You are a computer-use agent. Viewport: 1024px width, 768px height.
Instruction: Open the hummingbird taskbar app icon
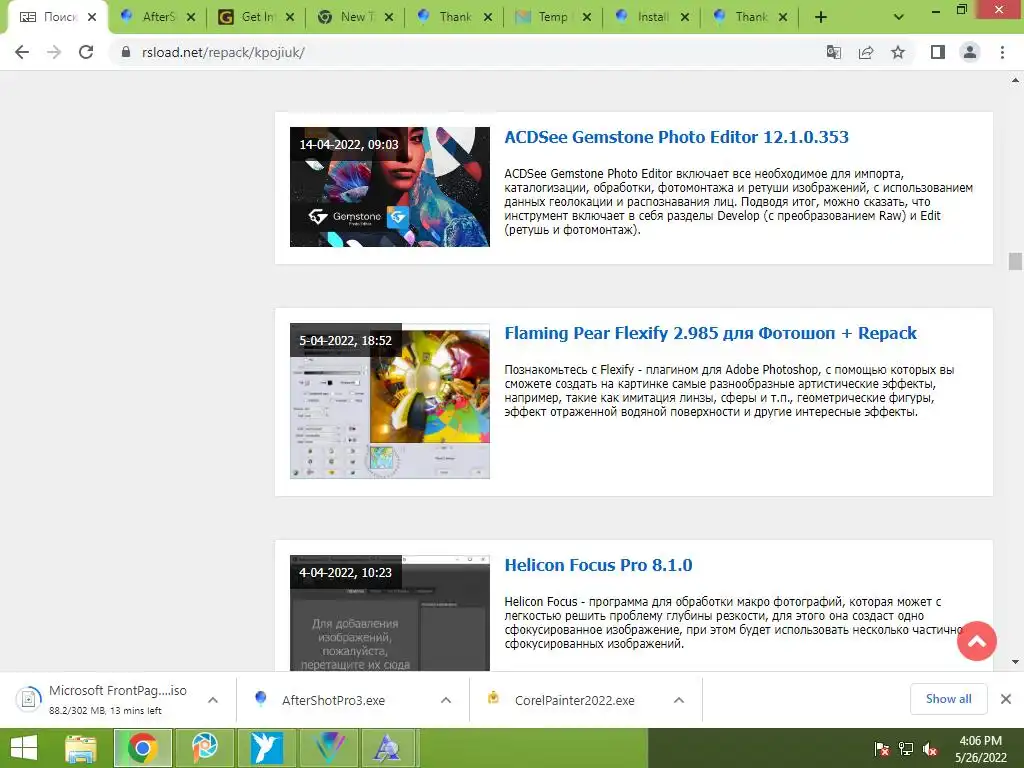[265, 748]
